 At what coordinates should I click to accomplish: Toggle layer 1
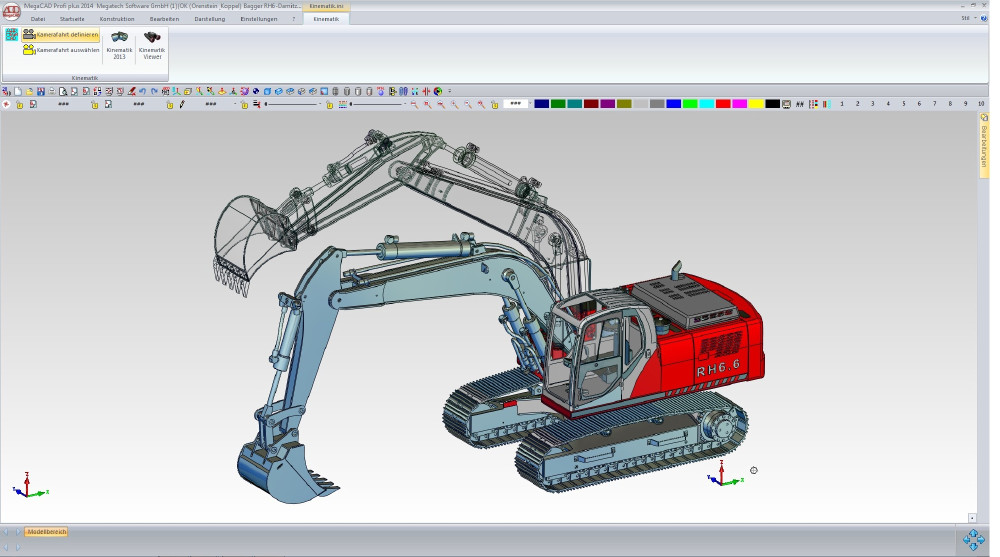pos(842,103)
